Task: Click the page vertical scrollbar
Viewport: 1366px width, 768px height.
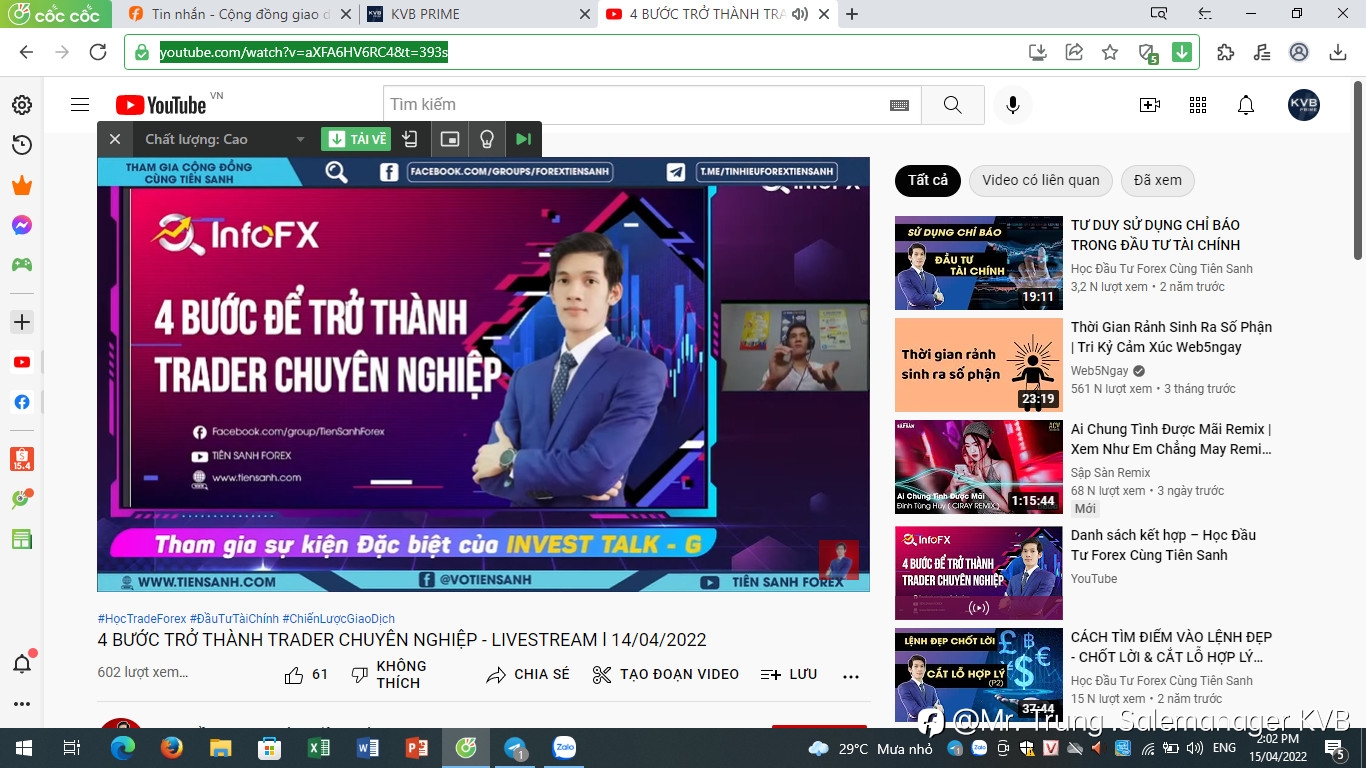Action: tap(1357, 170)
